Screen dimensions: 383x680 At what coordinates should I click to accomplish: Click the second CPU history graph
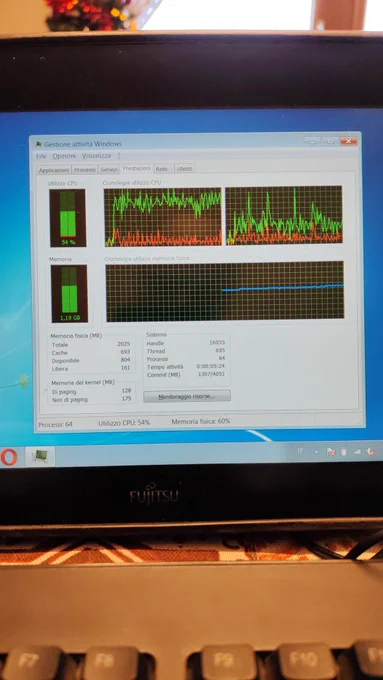(284, 216)
